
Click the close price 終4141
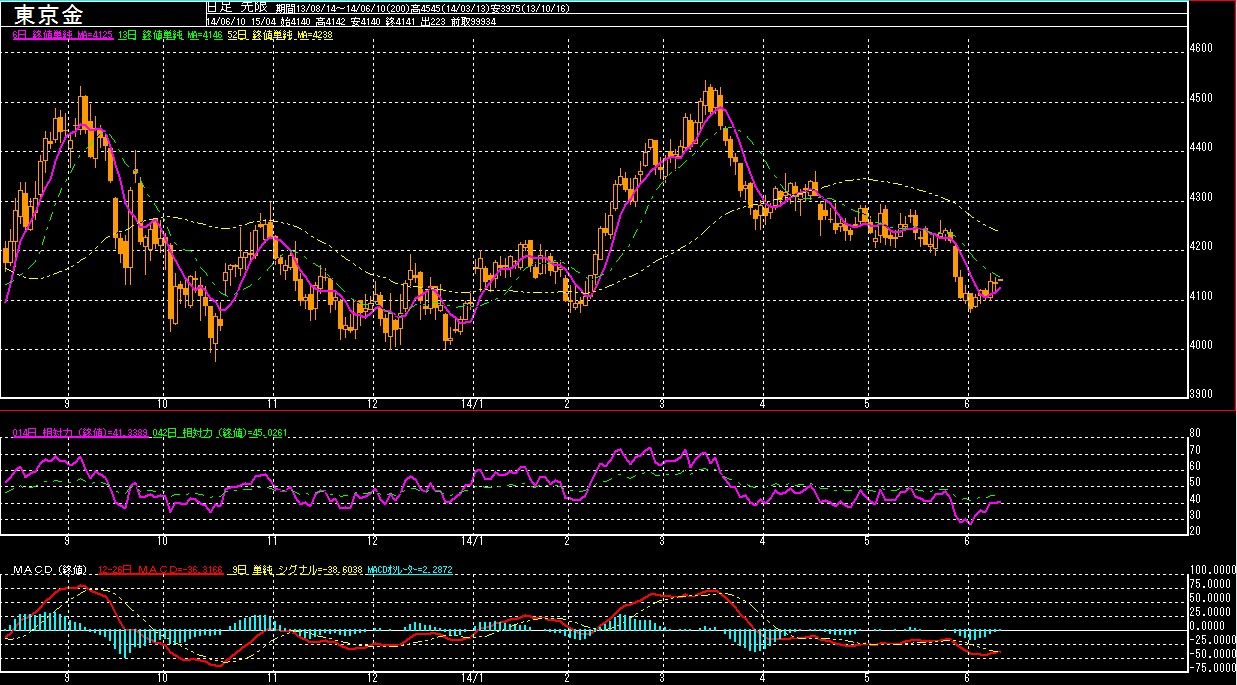[x=399, y=20]
